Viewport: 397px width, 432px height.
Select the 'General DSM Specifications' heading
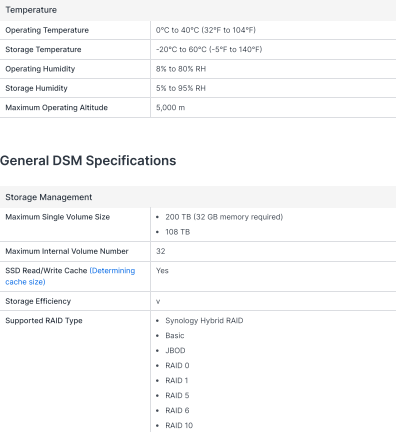tap(88, 161)
